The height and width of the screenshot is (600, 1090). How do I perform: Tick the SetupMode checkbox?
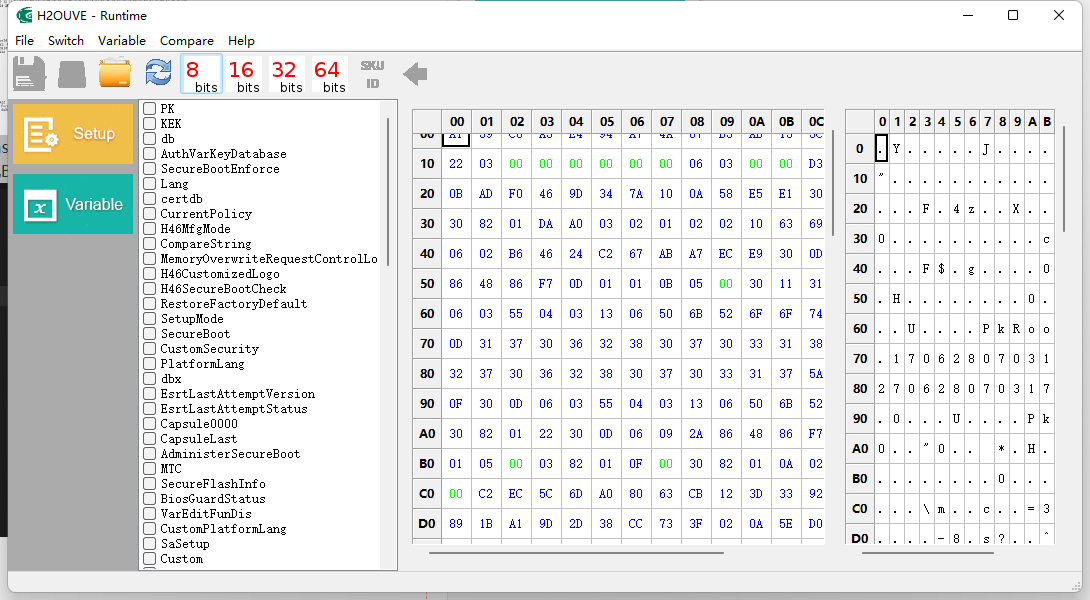pos(149,318)
